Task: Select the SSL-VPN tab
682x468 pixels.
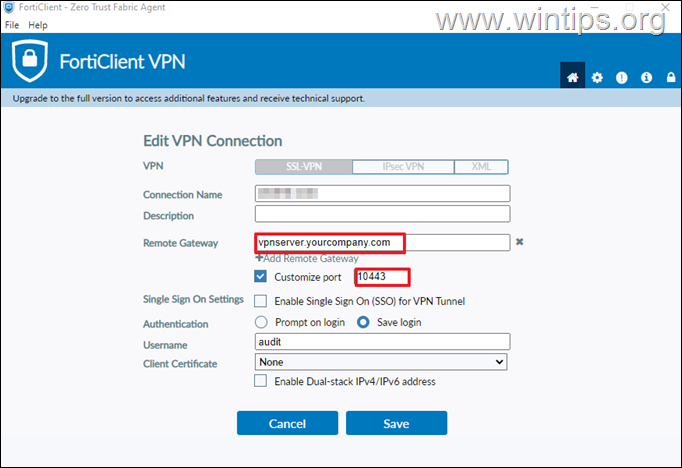Action: click(x=304, y=167)
